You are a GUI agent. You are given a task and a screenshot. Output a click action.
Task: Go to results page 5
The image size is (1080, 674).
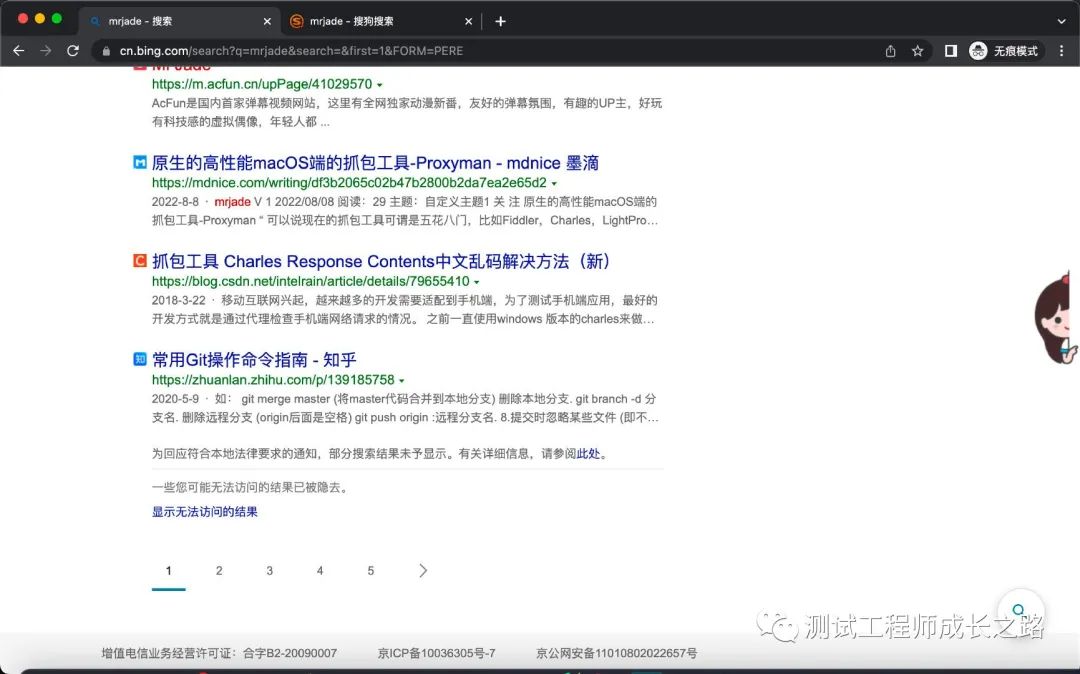371,571
